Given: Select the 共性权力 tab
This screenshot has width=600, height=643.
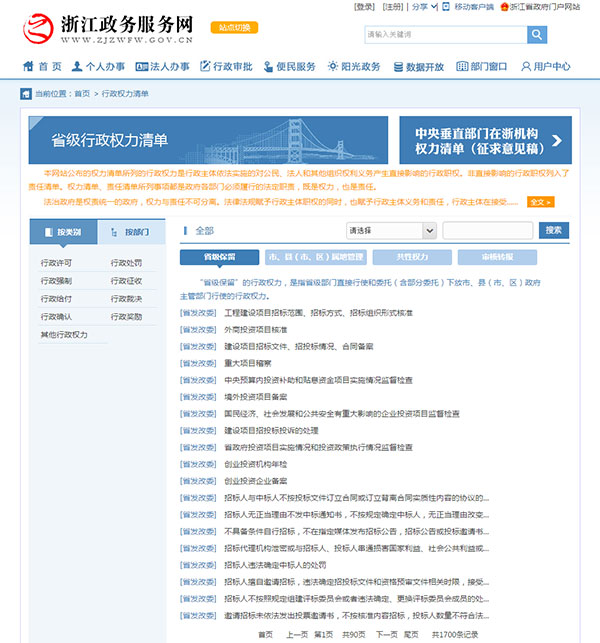Looking at the screenshot, I should 411,257.
